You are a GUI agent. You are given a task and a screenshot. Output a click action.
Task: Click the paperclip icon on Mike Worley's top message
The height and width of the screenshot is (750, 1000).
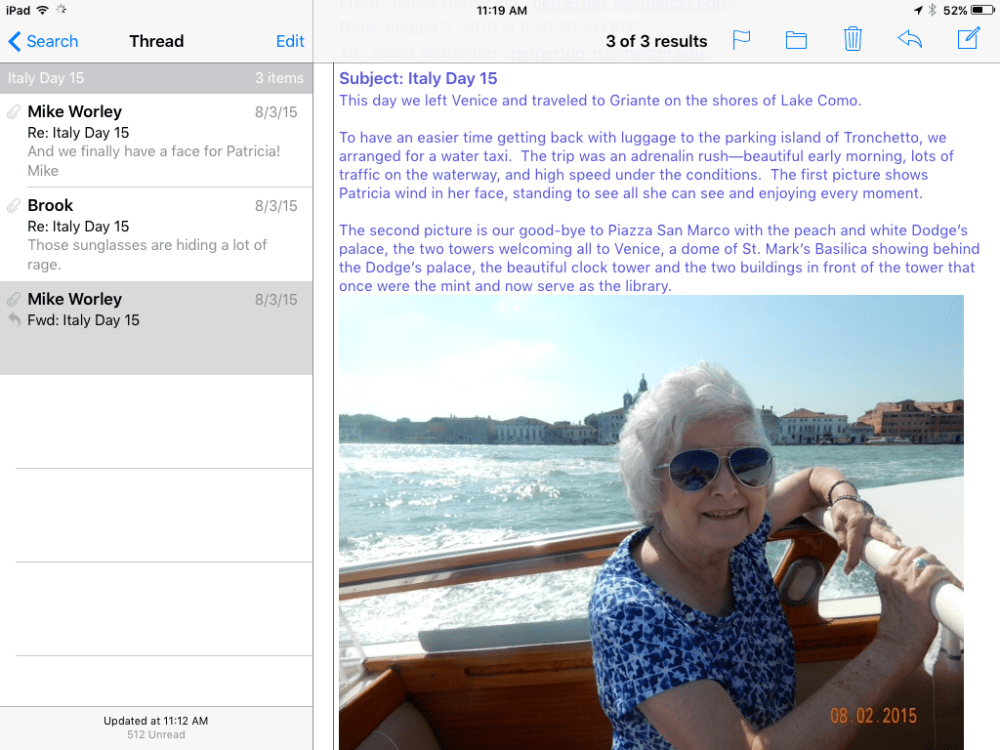(x=13, y=111)
